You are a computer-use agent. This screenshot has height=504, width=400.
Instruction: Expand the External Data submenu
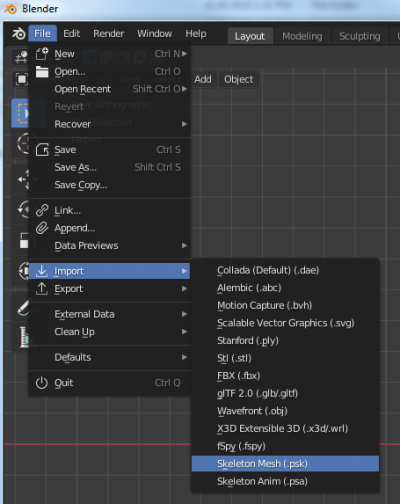click(184, 314)
